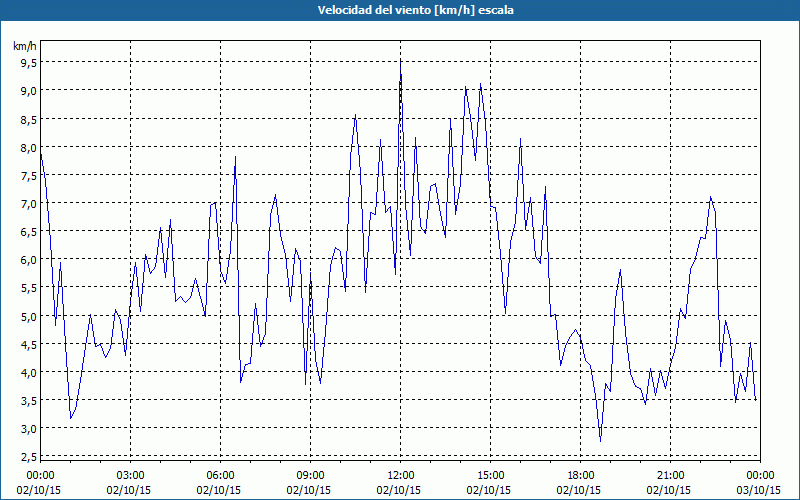Viewport: 800px width, 500px height.
Task: Click the 3,5 y-axis value
Action: tap(28, 401)
